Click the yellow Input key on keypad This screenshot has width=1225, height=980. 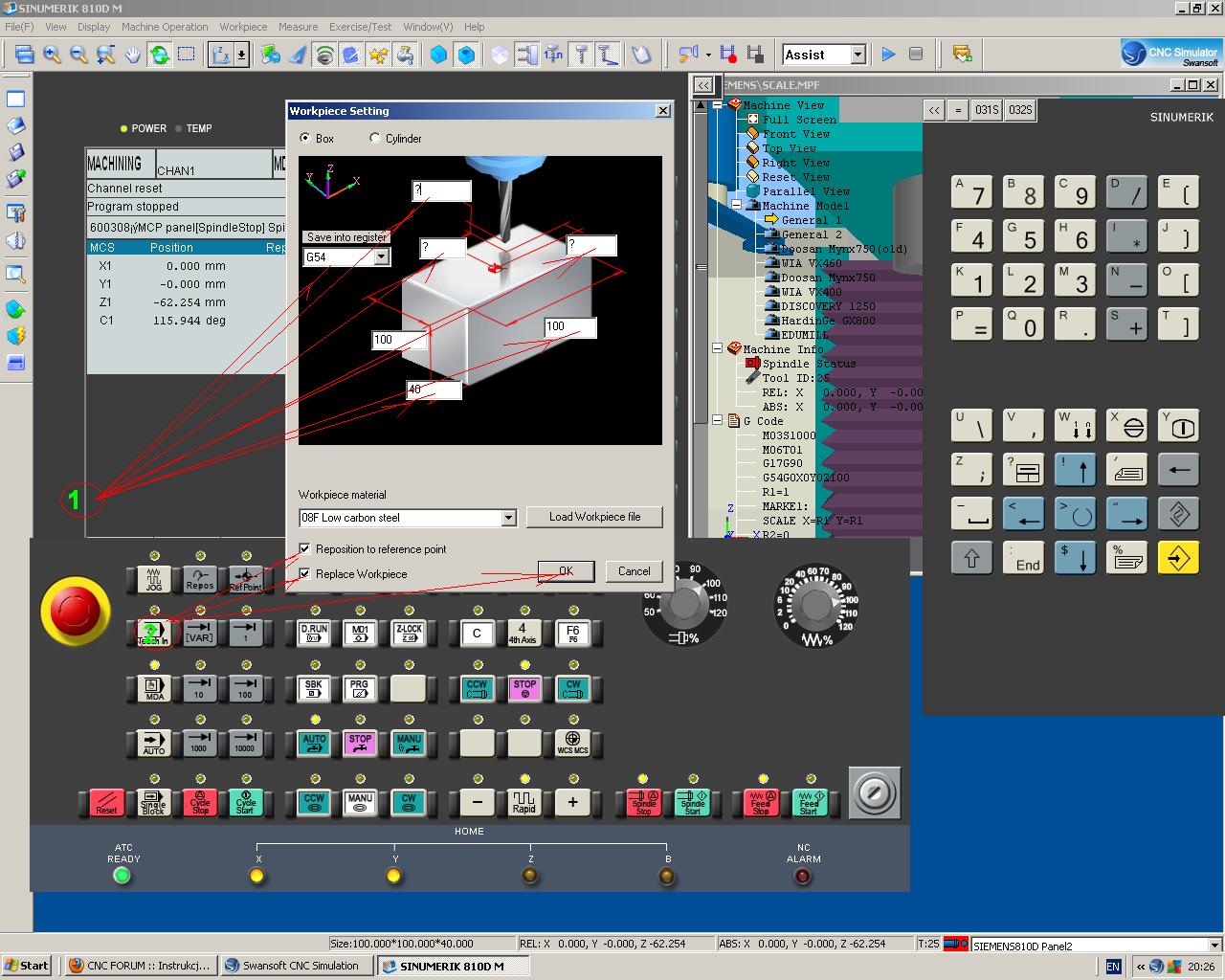[x=1178, y=558]
